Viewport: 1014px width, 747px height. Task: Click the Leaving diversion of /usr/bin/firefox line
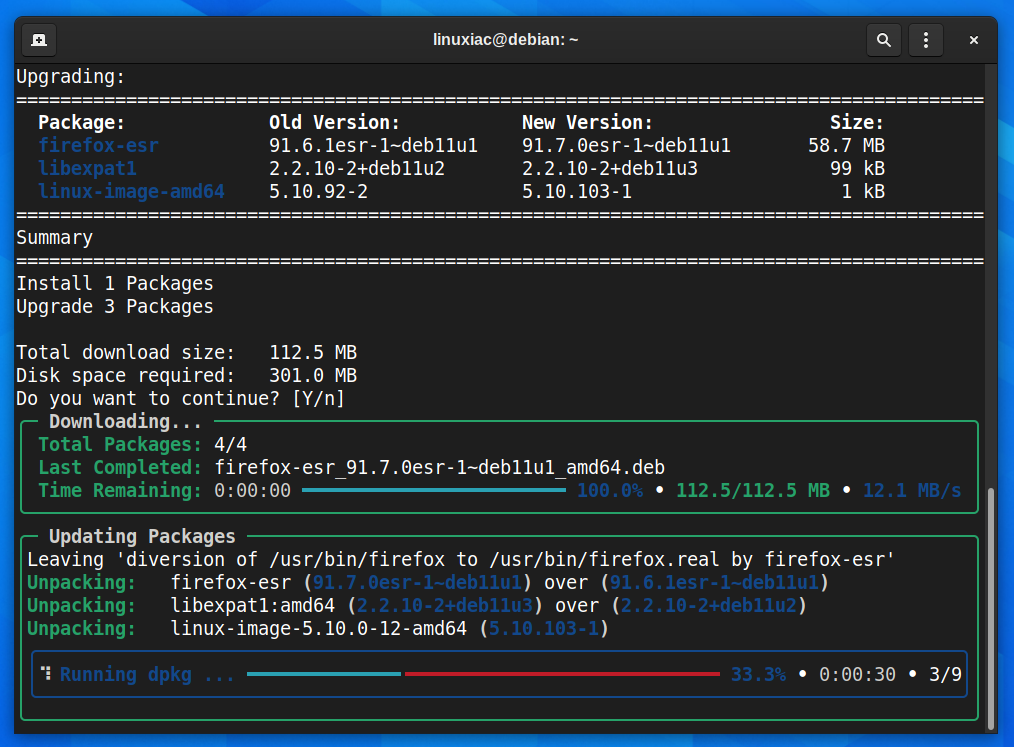click(x=461, y=559)
